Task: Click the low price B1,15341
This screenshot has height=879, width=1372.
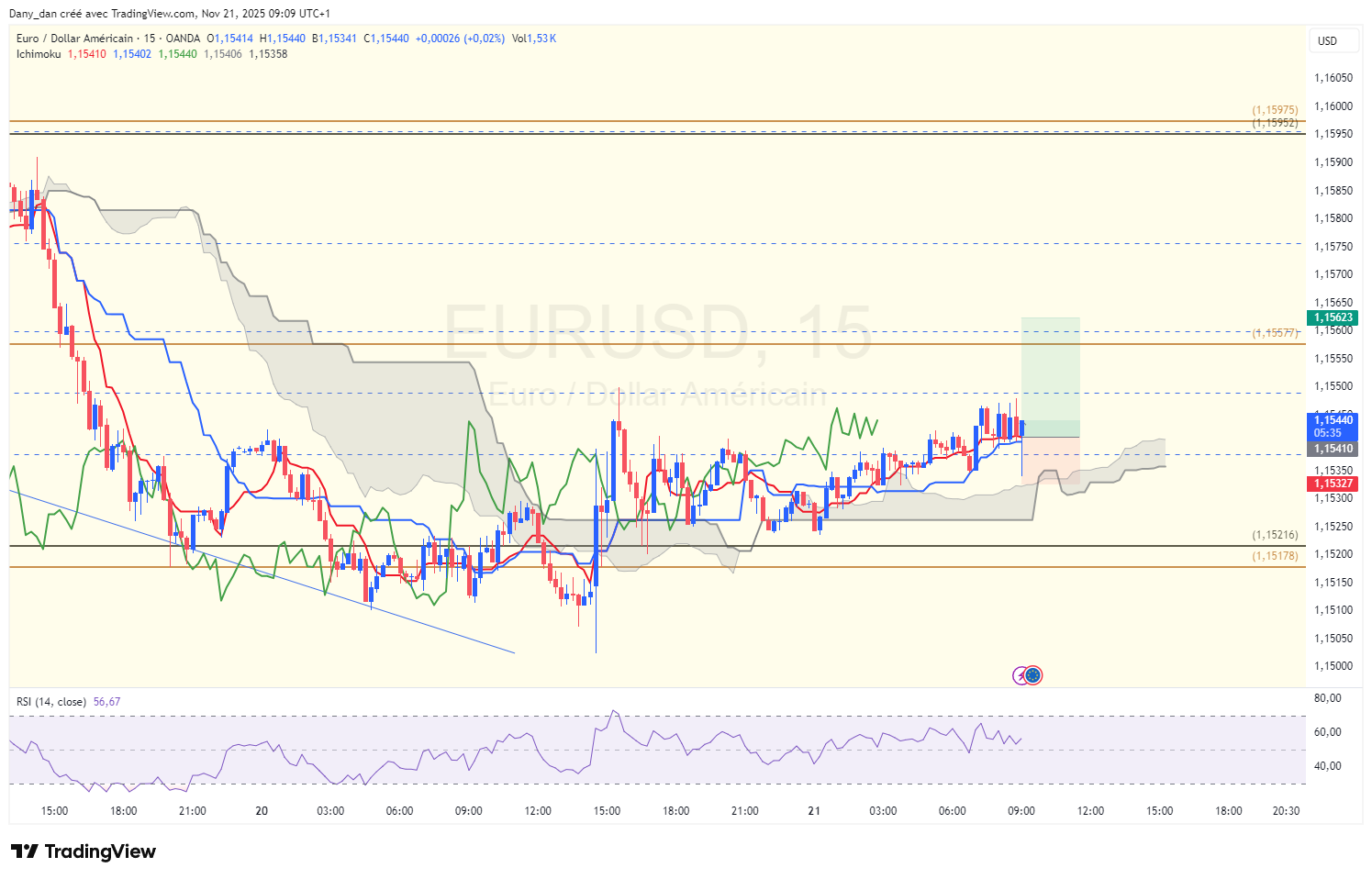Action: pos(335,39)
